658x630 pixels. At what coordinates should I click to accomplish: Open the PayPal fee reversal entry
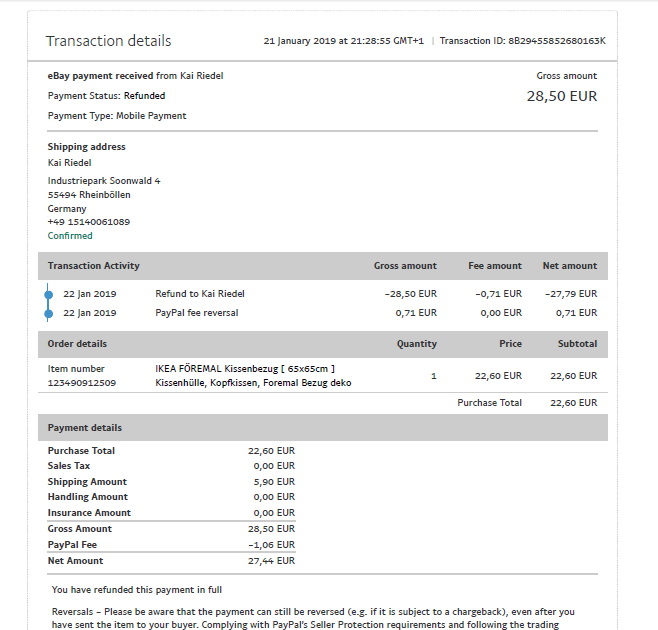(x=197, y=313)
